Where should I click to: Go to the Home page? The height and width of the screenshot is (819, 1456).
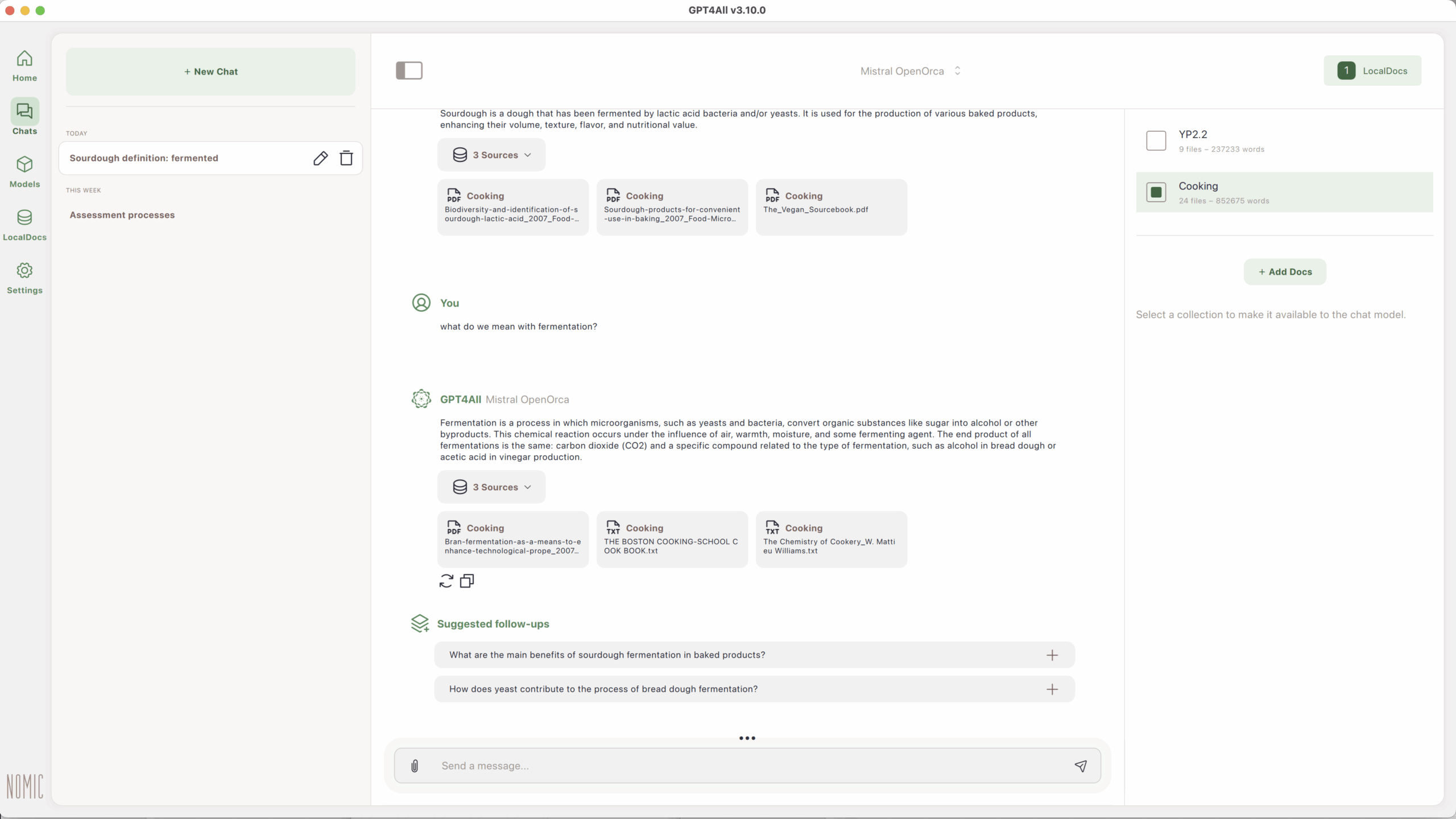coord(24,66)
